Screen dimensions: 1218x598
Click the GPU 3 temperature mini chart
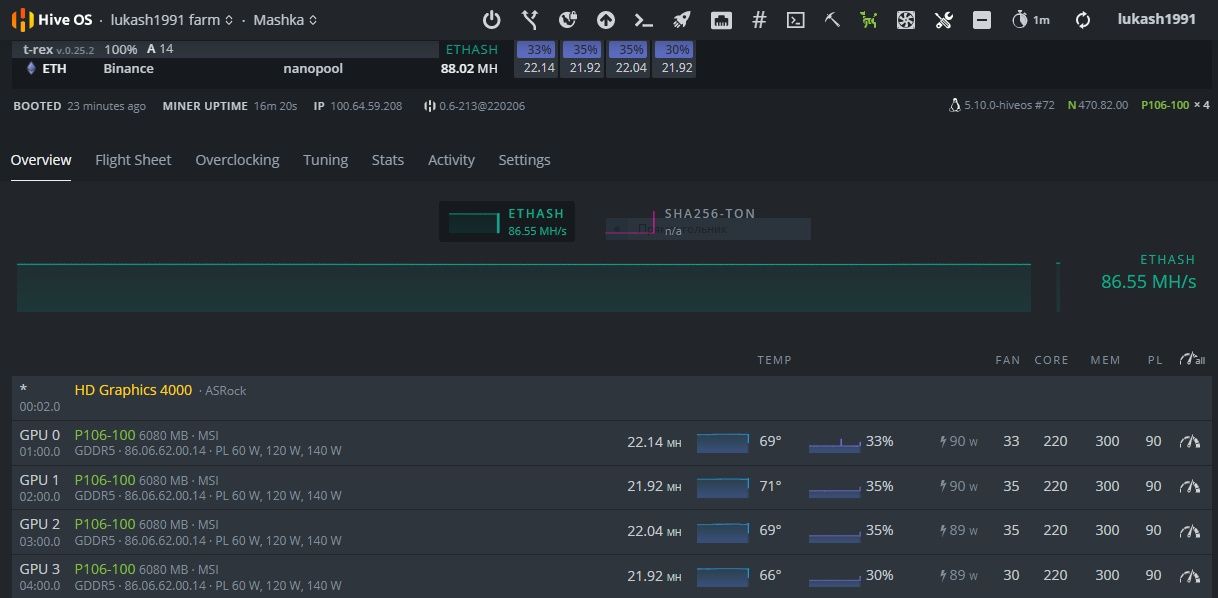[x=723, y=576]
